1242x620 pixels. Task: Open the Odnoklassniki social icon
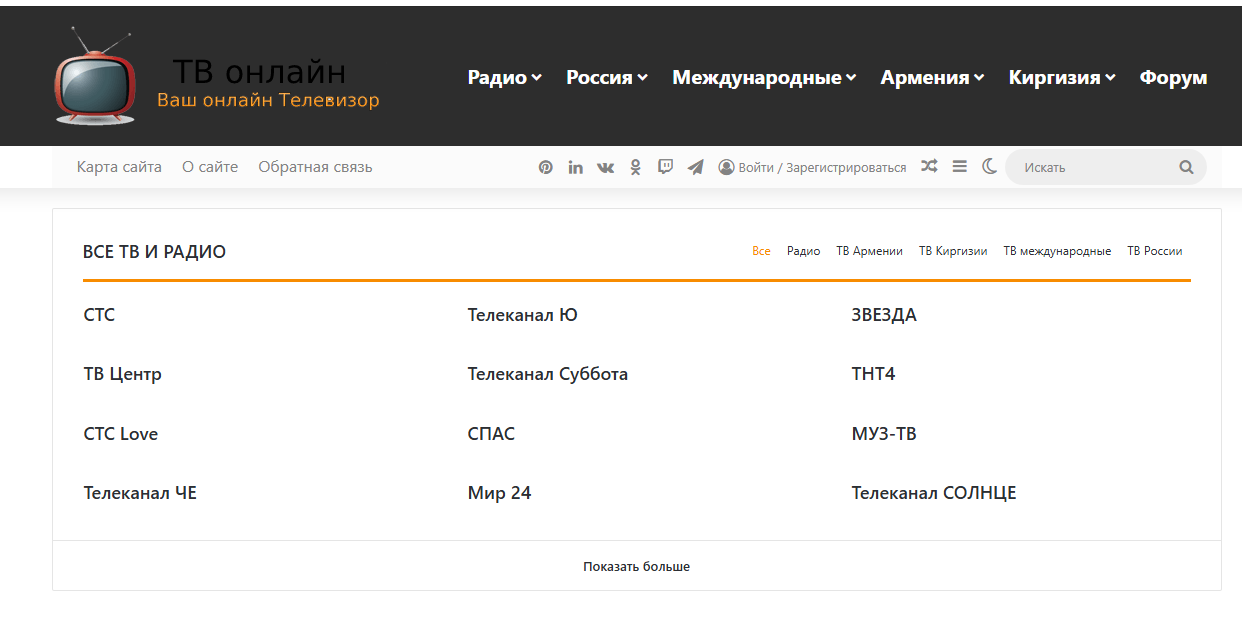click(x=635, y=167)
